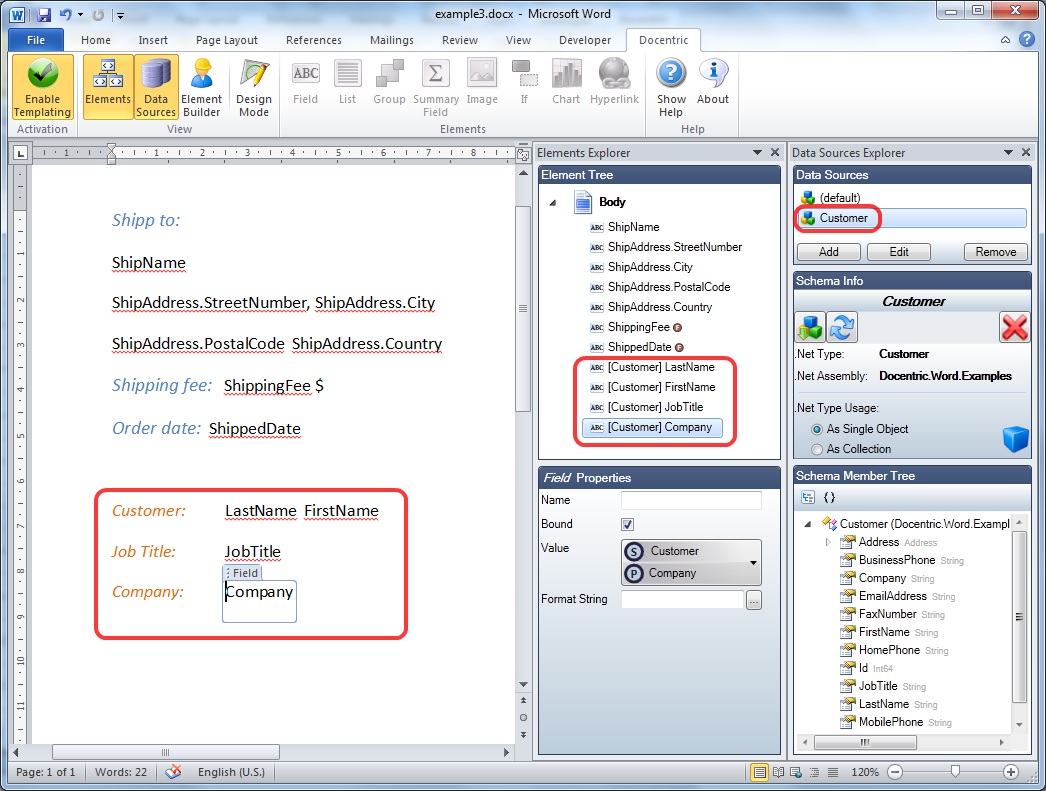This screenshot has height=791, width=1046.
Task: Switch to Design Mode
Action: pyautogui.click(x=253, y=87)
